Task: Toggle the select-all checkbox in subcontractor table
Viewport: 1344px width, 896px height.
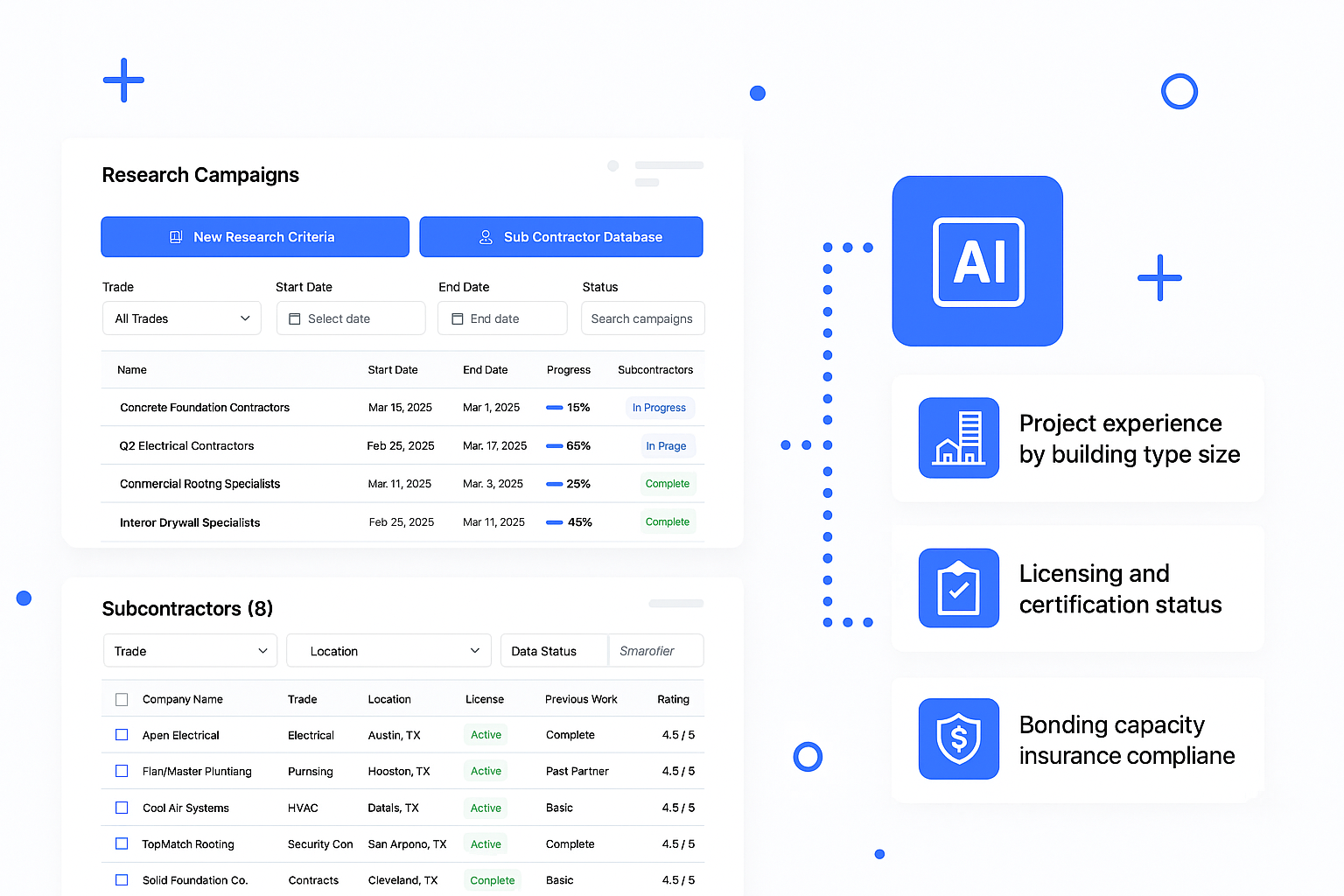Action: click(x=122, y=698)
